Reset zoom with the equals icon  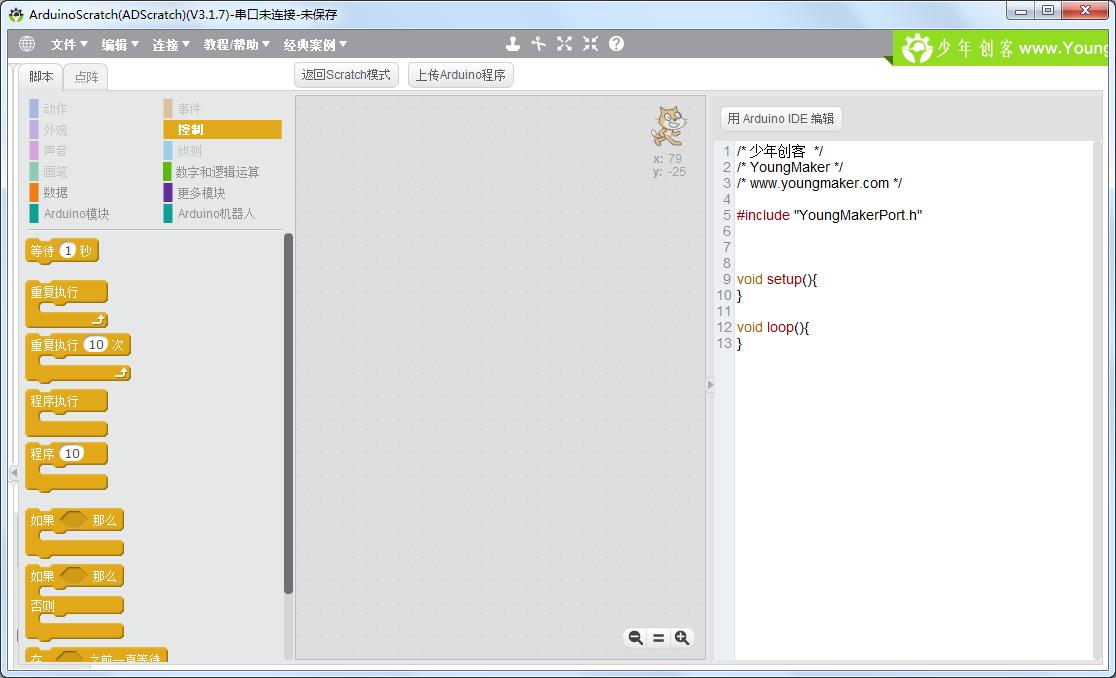pos(658,638)
